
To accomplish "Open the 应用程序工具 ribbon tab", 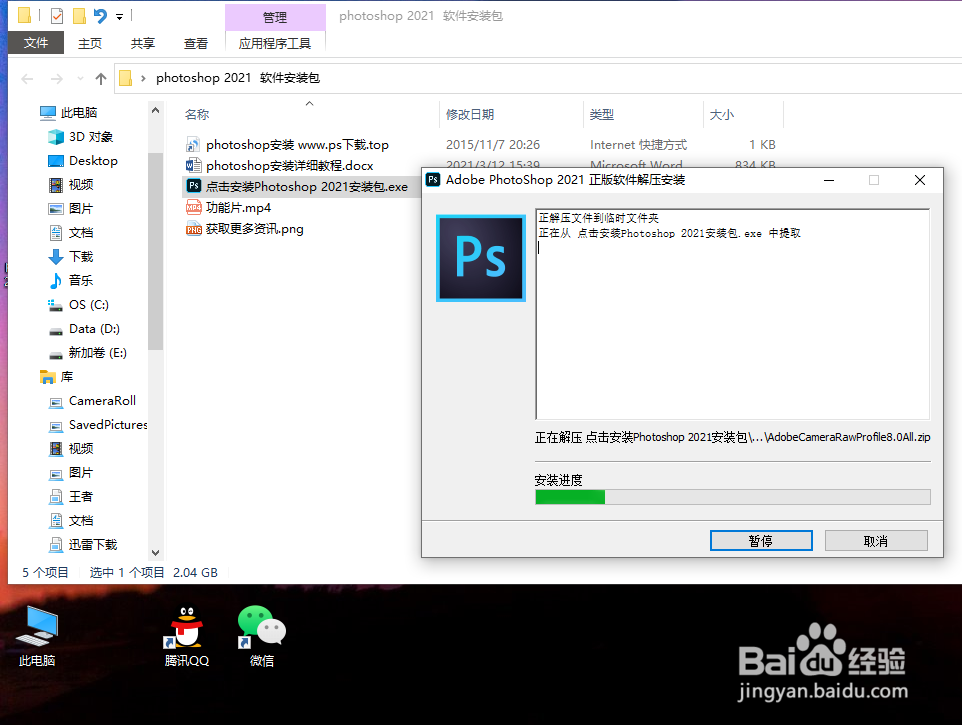I will click(x=275, y=43).
